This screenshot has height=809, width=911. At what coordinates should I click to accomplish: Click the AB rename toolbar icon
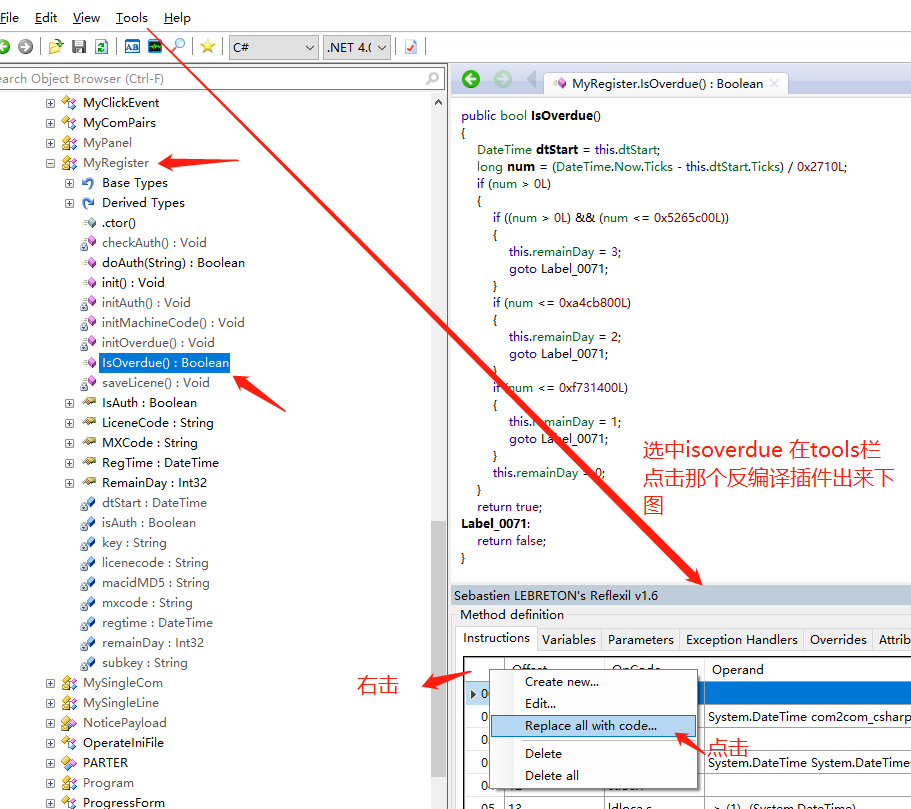pyautogui.click(x=132, y=46)
